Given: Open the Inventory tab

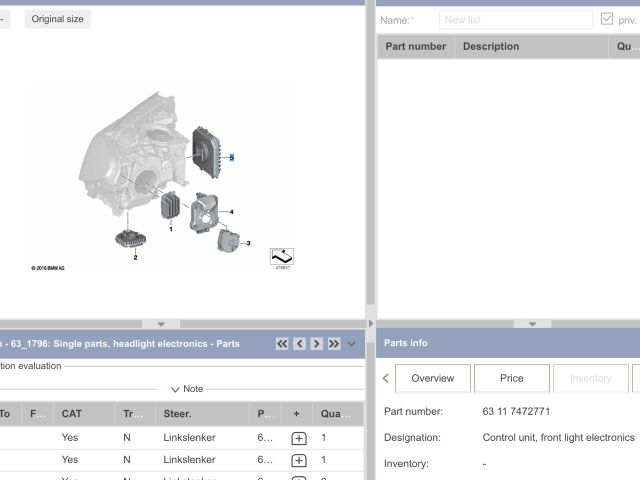Looking at the screenshot, I should [590, 378].
